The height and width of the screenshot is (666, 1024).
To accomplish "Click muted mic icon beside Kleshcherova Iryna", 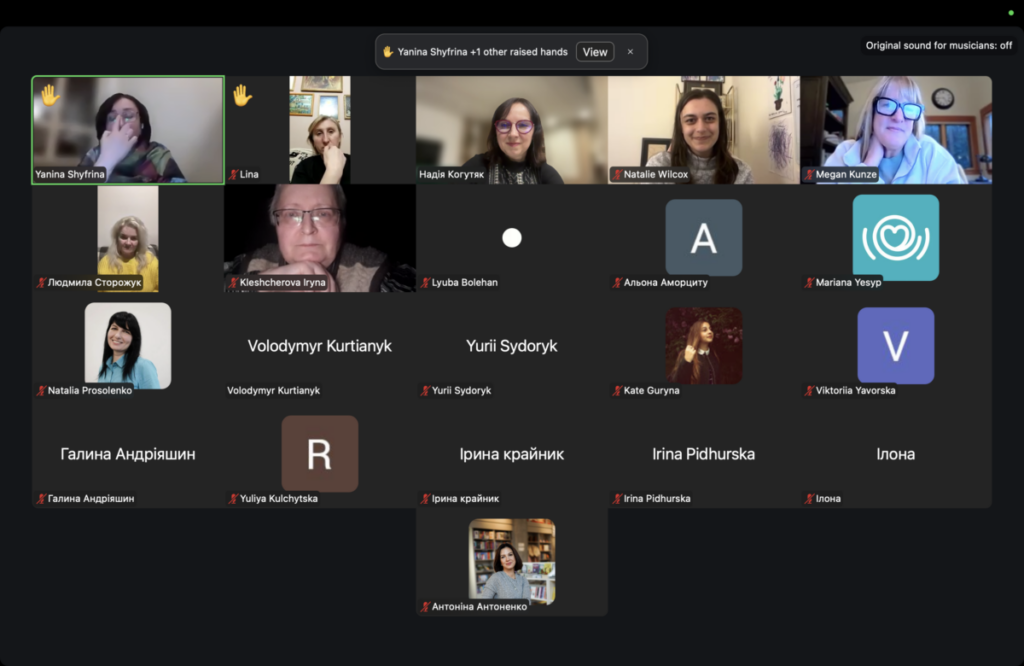I will click(x=233, y=283).
